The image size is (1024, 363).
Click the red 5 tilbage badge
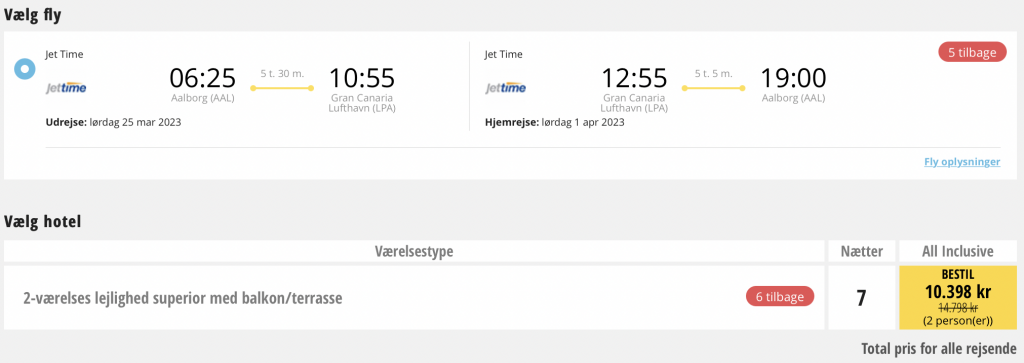pos(972,52)
